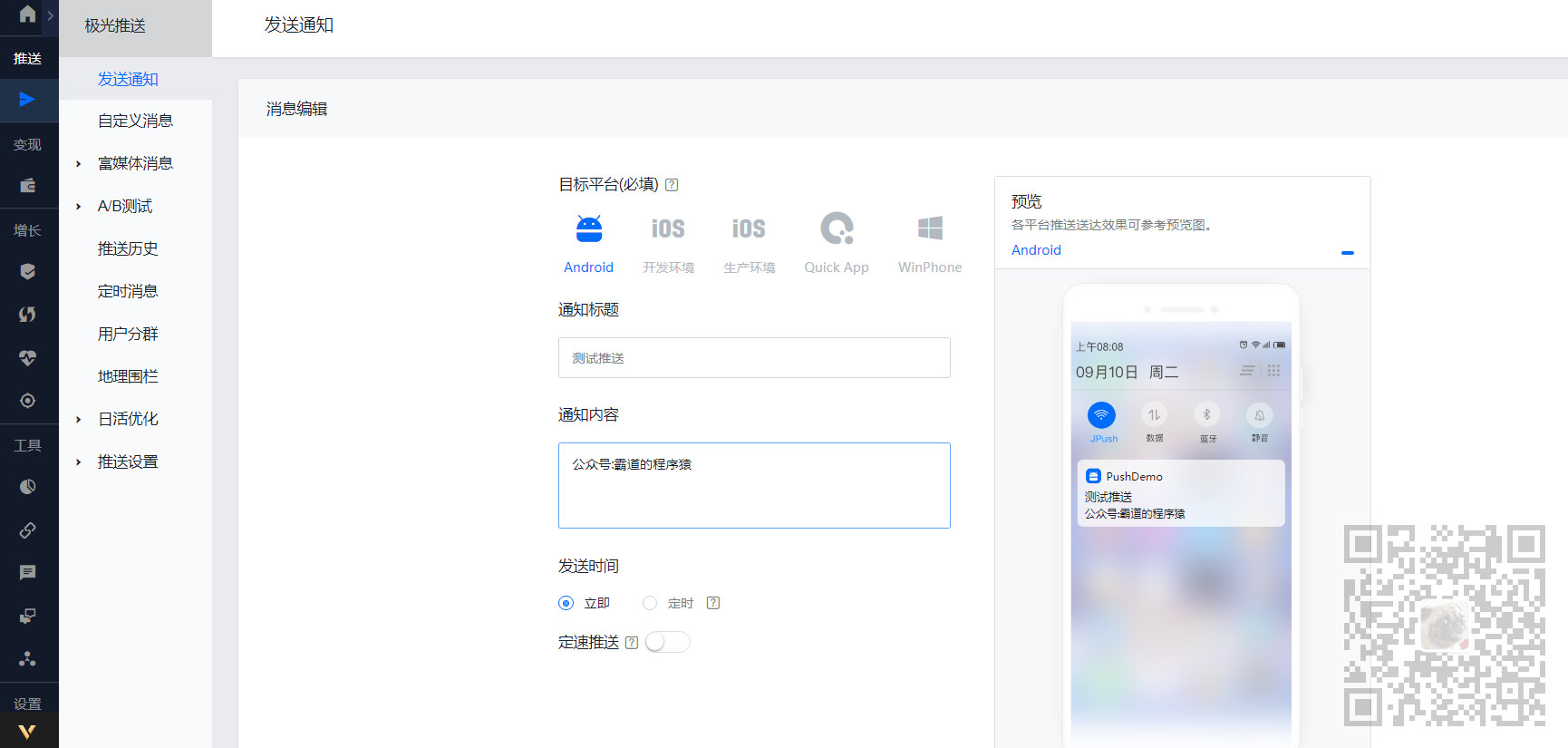The height and width of the screenshot is (748, 1568).
Task: Open the home icon in dark sidebar
Action: point(27,14)
